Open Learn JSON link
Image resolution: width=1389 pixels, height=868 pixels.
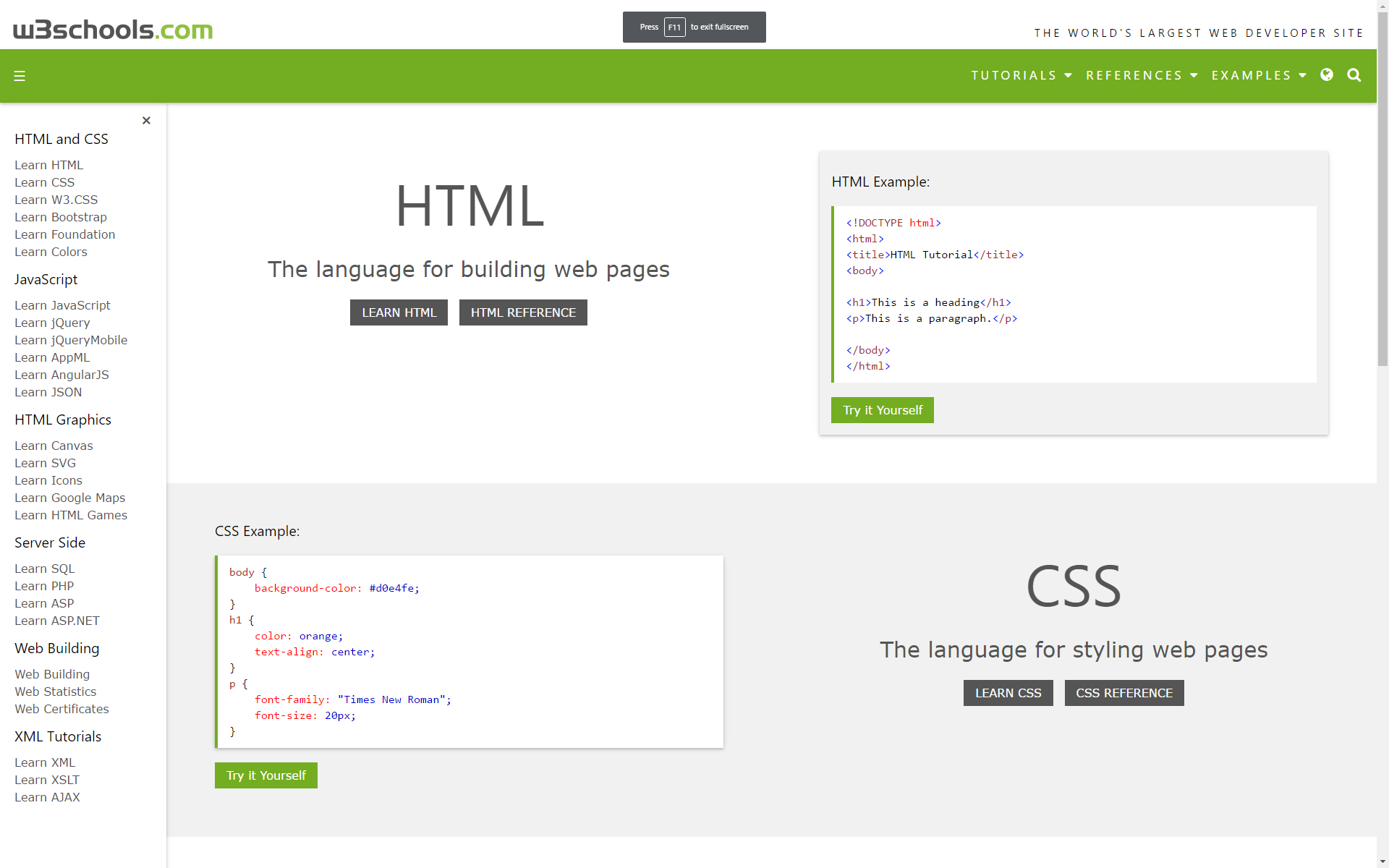click(48, 392)
